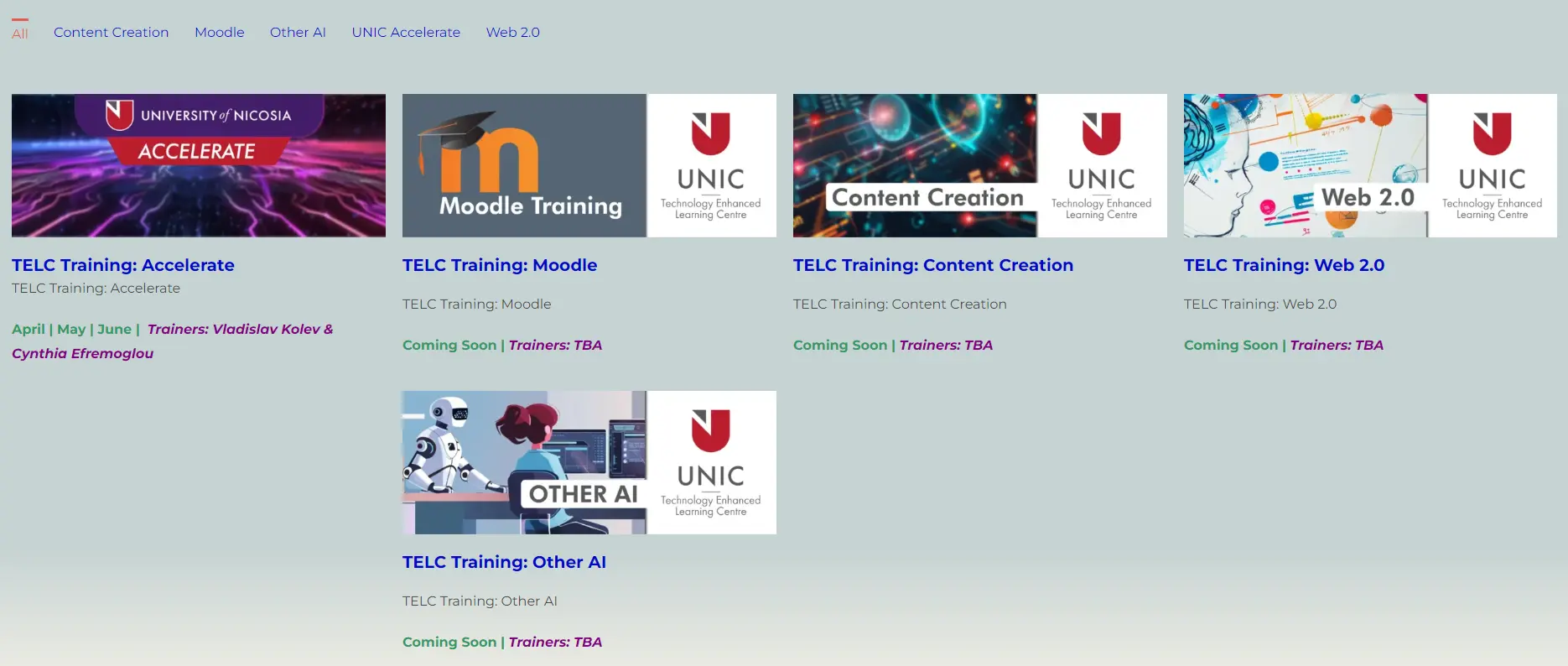The width and height of the screenshot is (1568, 666).
Task: Switch to the Moodle filter tab
Action: click(x=220, y=32)
